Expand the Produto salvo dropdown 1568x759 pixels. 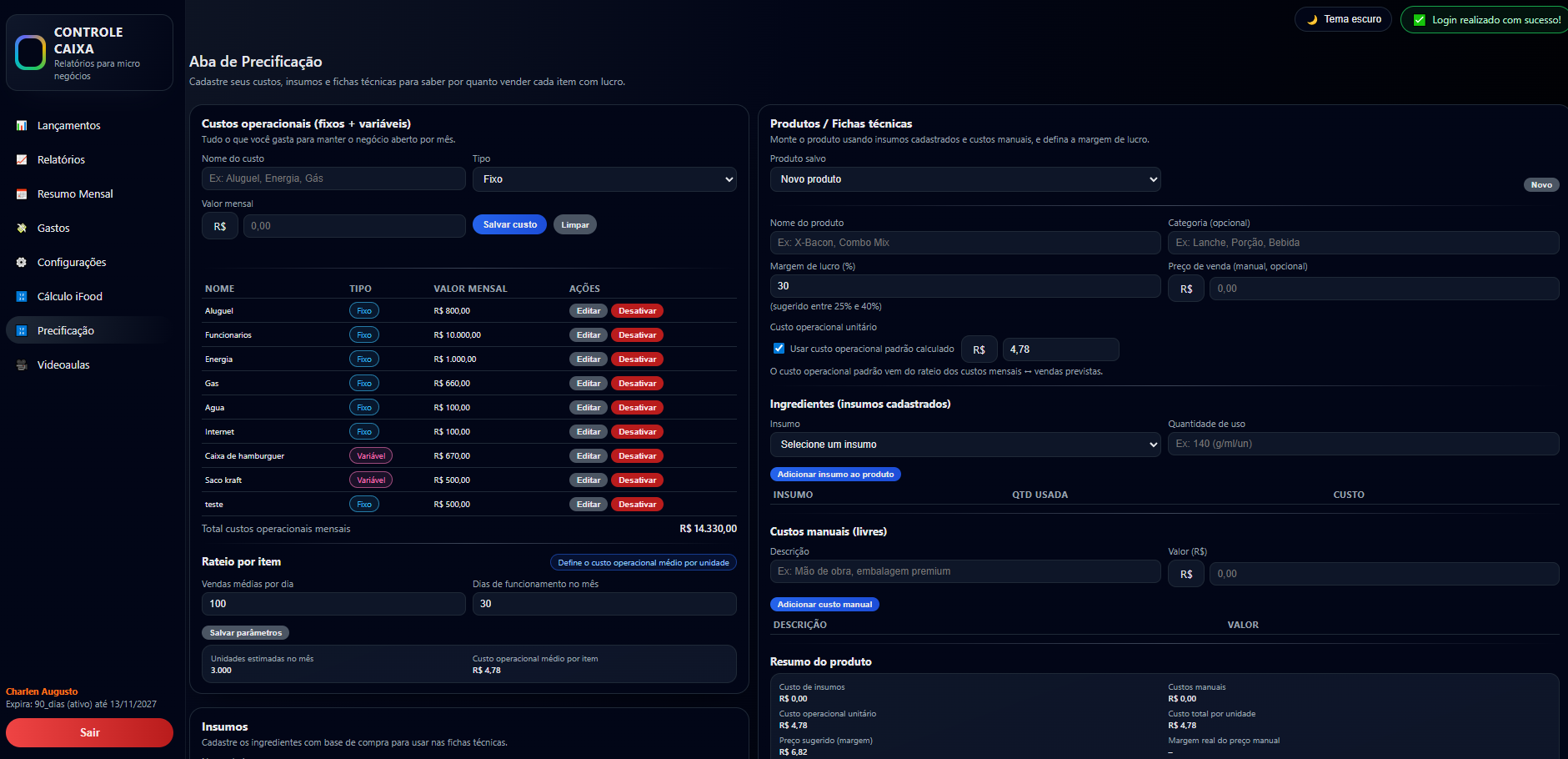pos(964,179)
